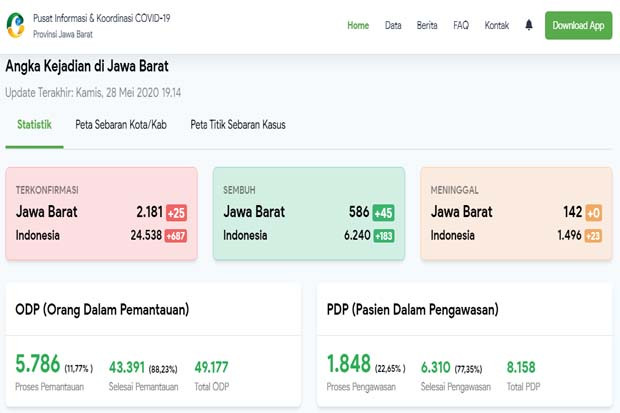Click the Total PDP label
The image size is (620, 413).
click(x=524, y=387)
